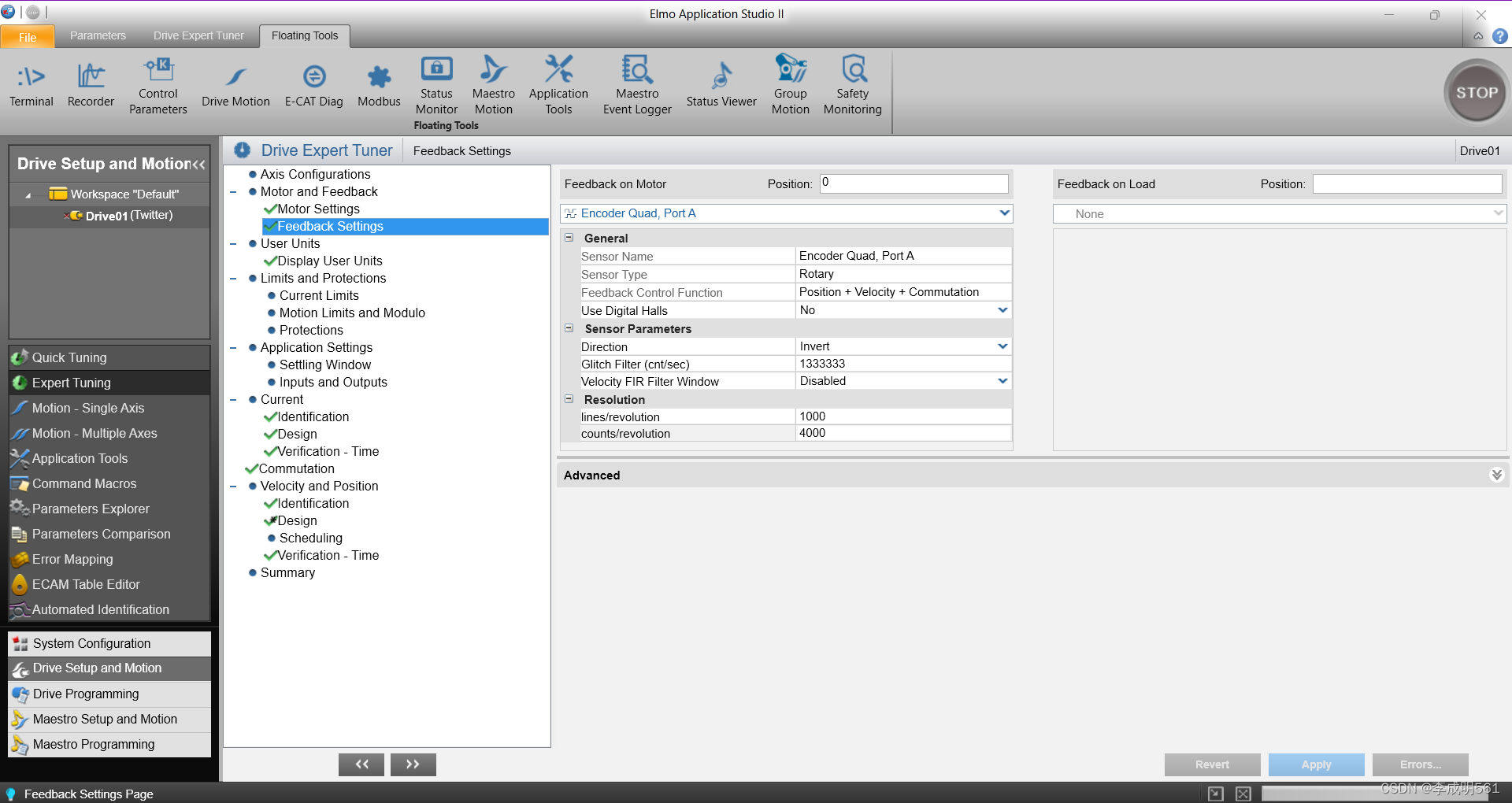
Task: Select Current Limits tree item
Action: (319, 295)
